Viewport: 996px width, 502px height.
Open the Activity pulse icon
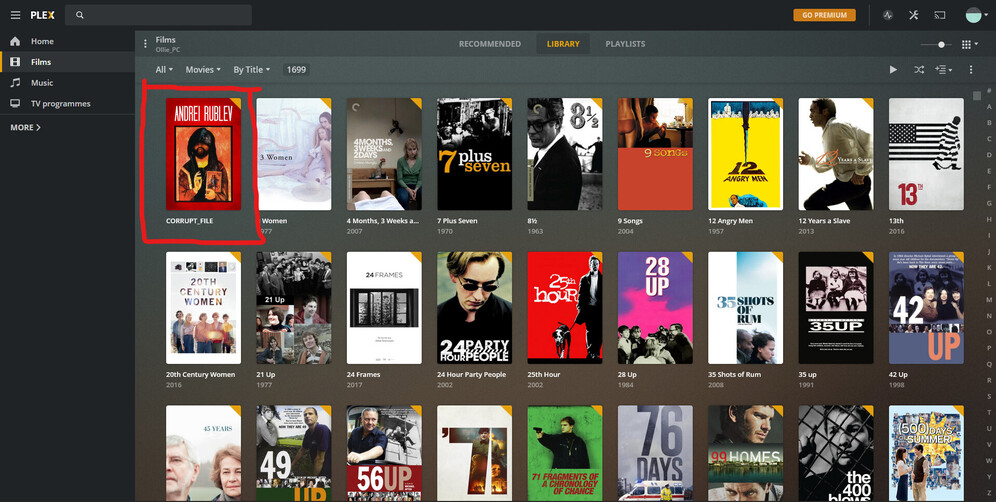[x=888, y=15]
